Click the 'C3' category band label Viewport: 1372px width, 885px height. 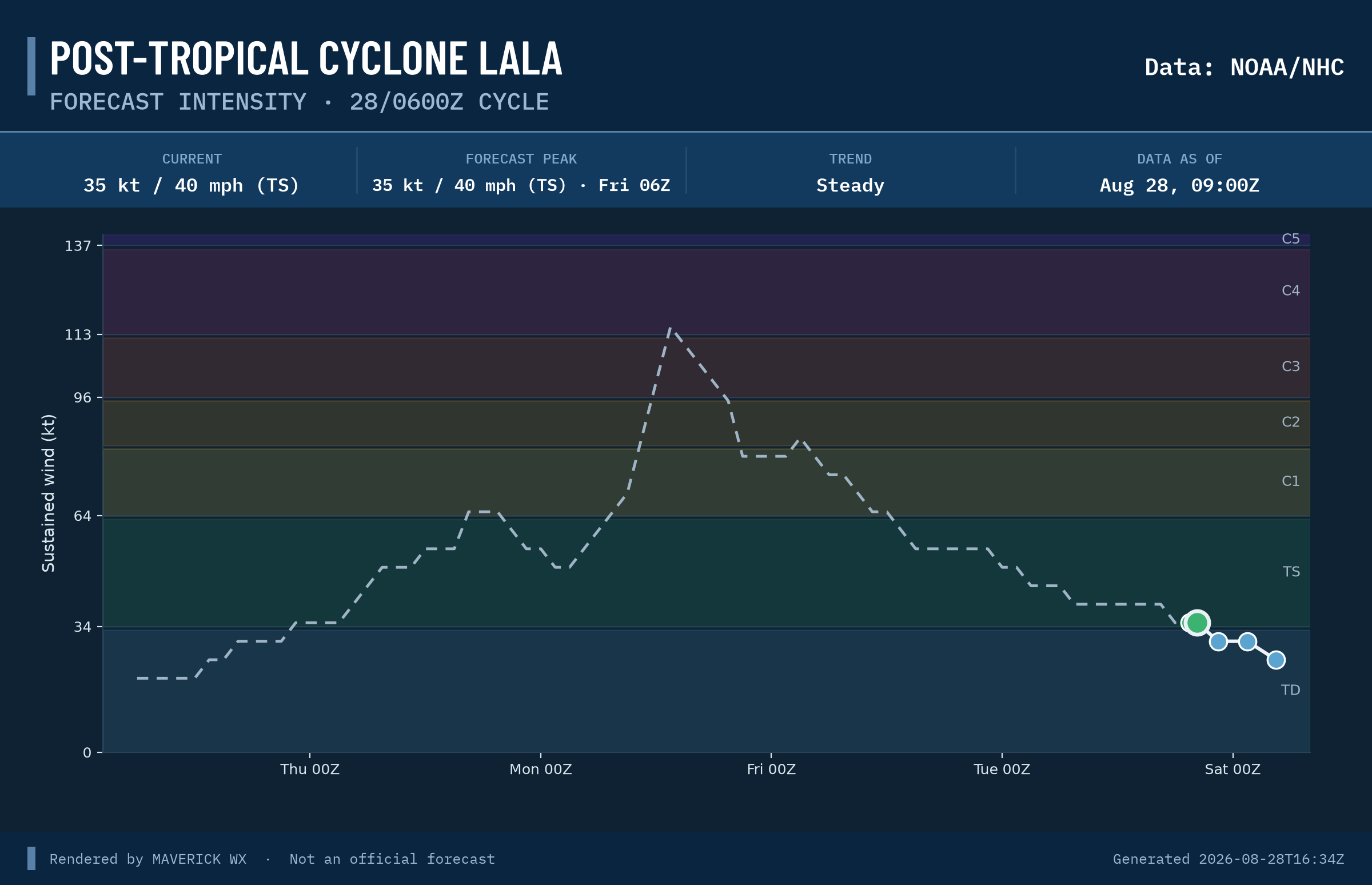(x=1290, y=366)
